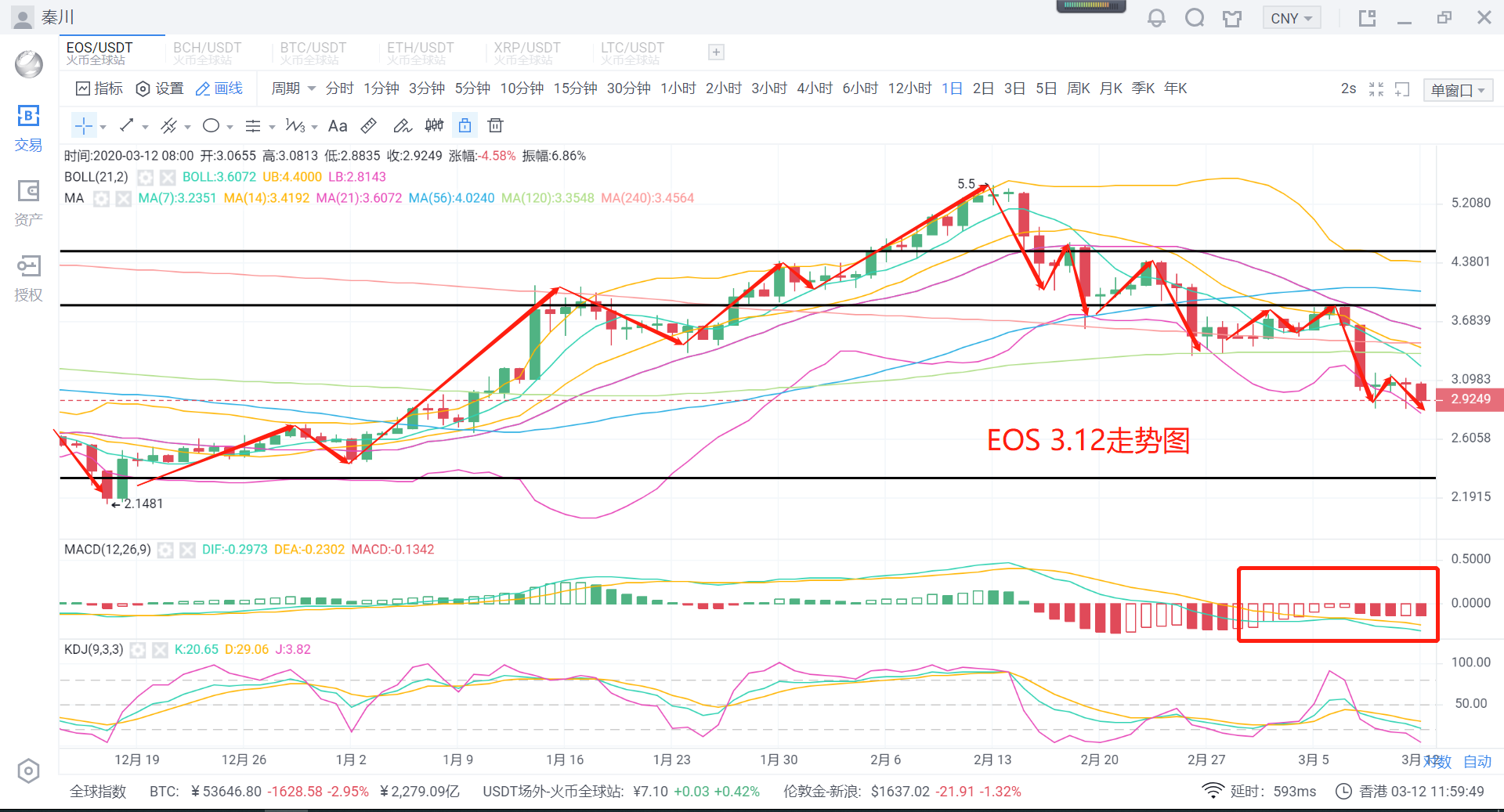Expand the horizontal lines tool dropdown arrow
Viewport: 1504px width, 812px height.
tap(272, 127)
